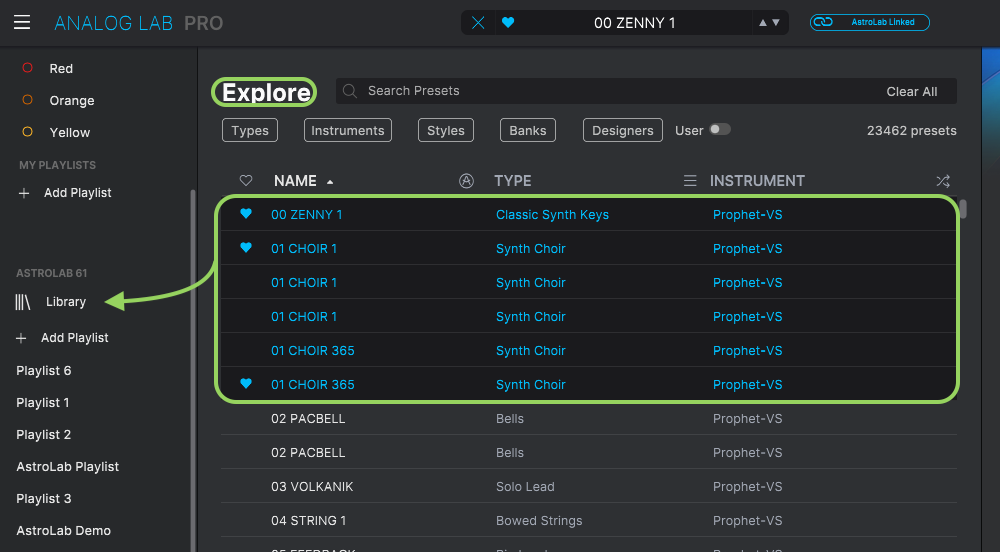Click the X icon beside the preset name
Image resolution: width=1000 pixels, height=552 pixels.
pyautogui.click(x=478, y=23)
